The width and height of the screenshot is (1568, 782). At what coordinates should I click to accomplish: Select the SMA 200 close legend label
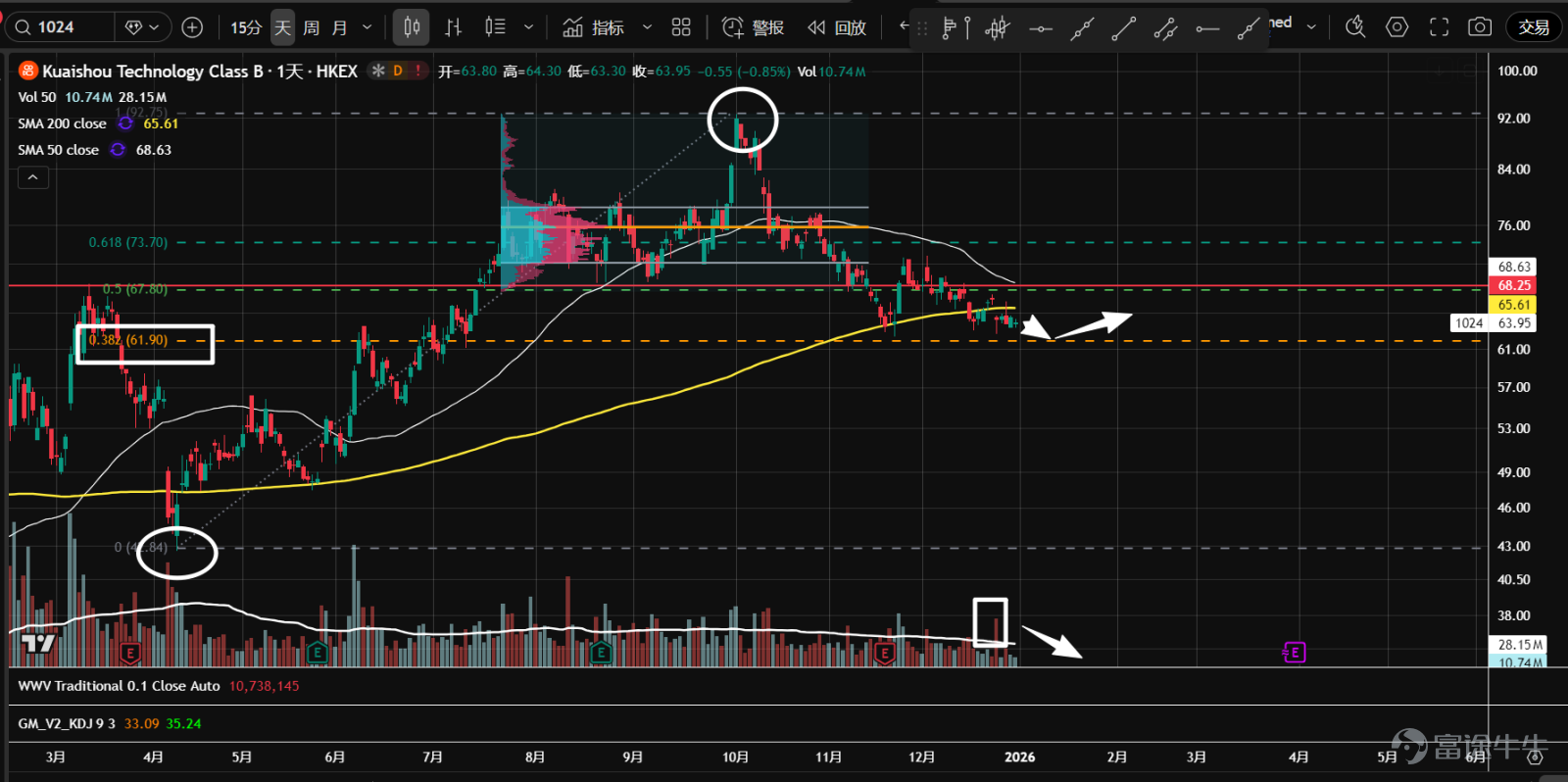(x=62, y=123)
